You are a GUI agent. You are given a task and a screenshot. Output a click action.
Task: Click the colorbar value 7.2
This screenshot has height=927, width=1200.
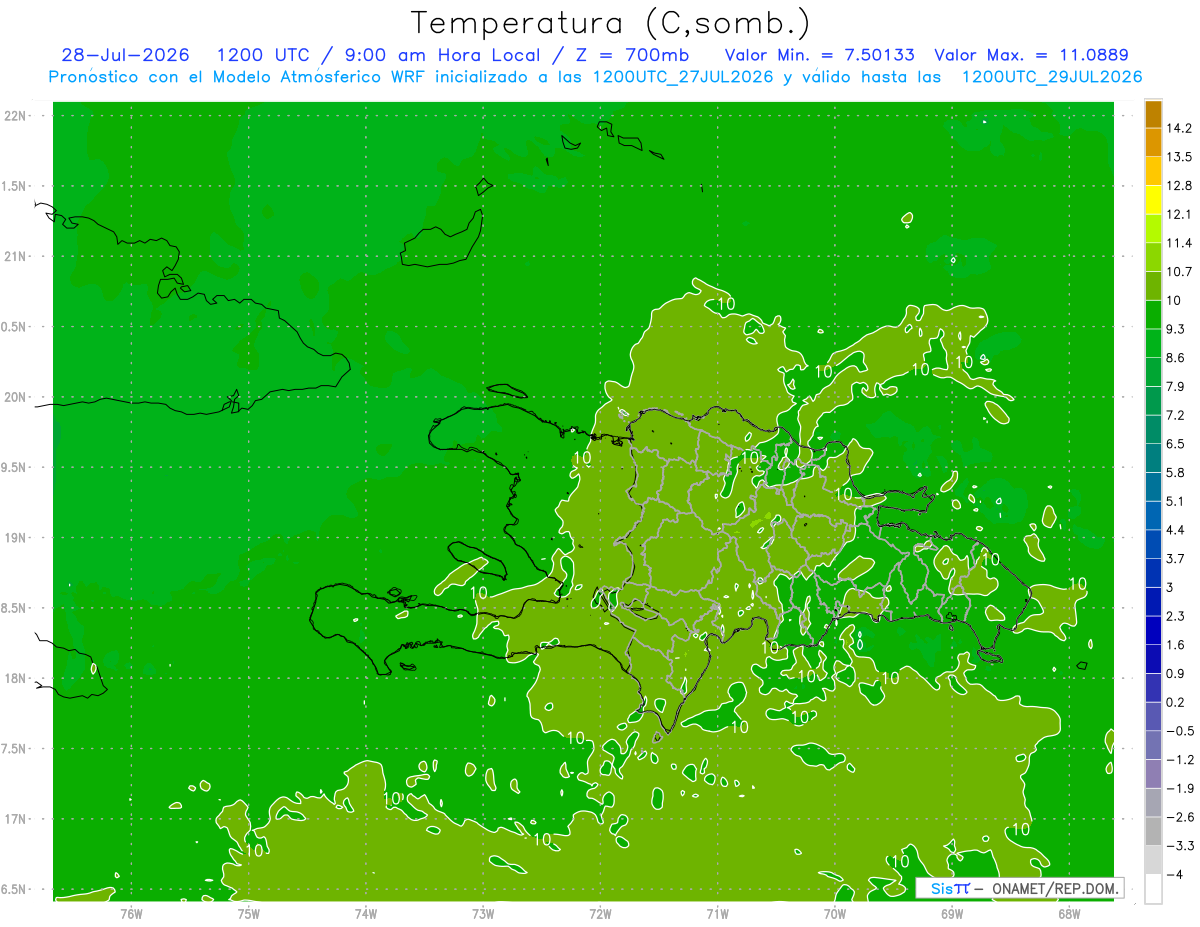pos(1176,415)
